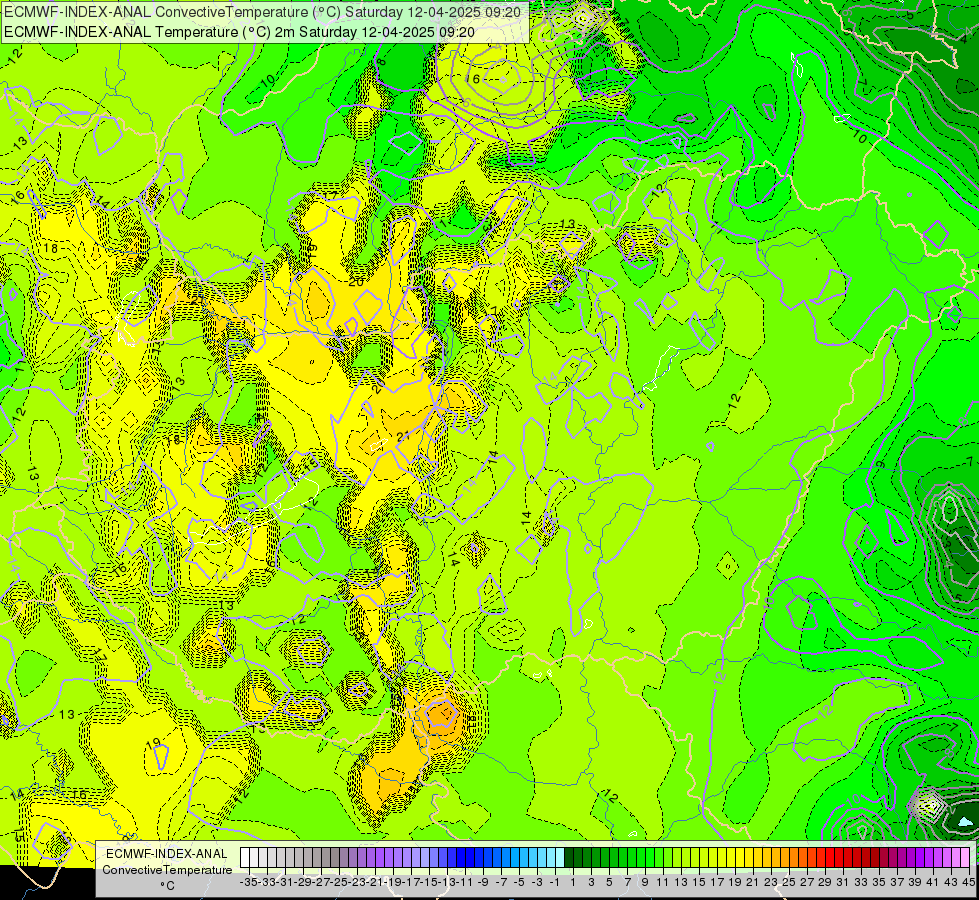
Task: Pick the blue swatch above -9 in legend
Action: click(x=479, y=857)
